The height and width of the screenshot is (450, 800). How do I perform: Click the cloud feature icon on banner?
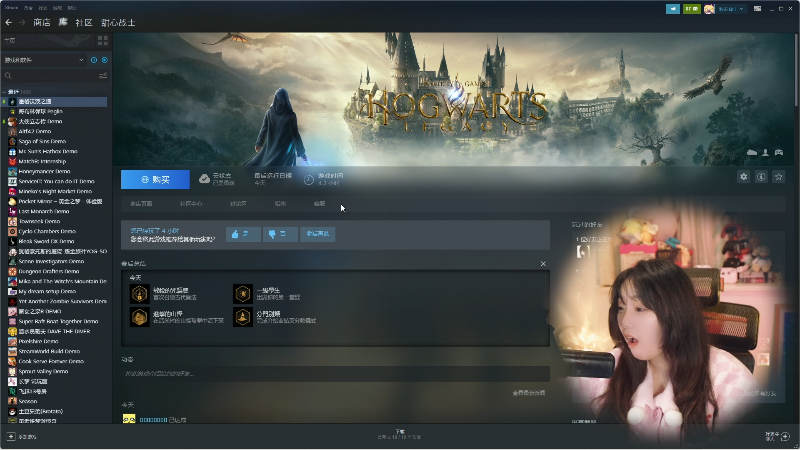pyautogui.click(x=752, y=152)
